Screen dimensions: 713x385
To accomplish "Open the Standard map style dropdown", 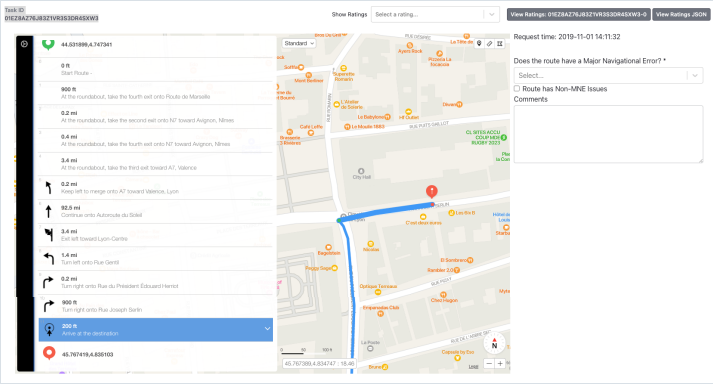I will coord(299,44).
